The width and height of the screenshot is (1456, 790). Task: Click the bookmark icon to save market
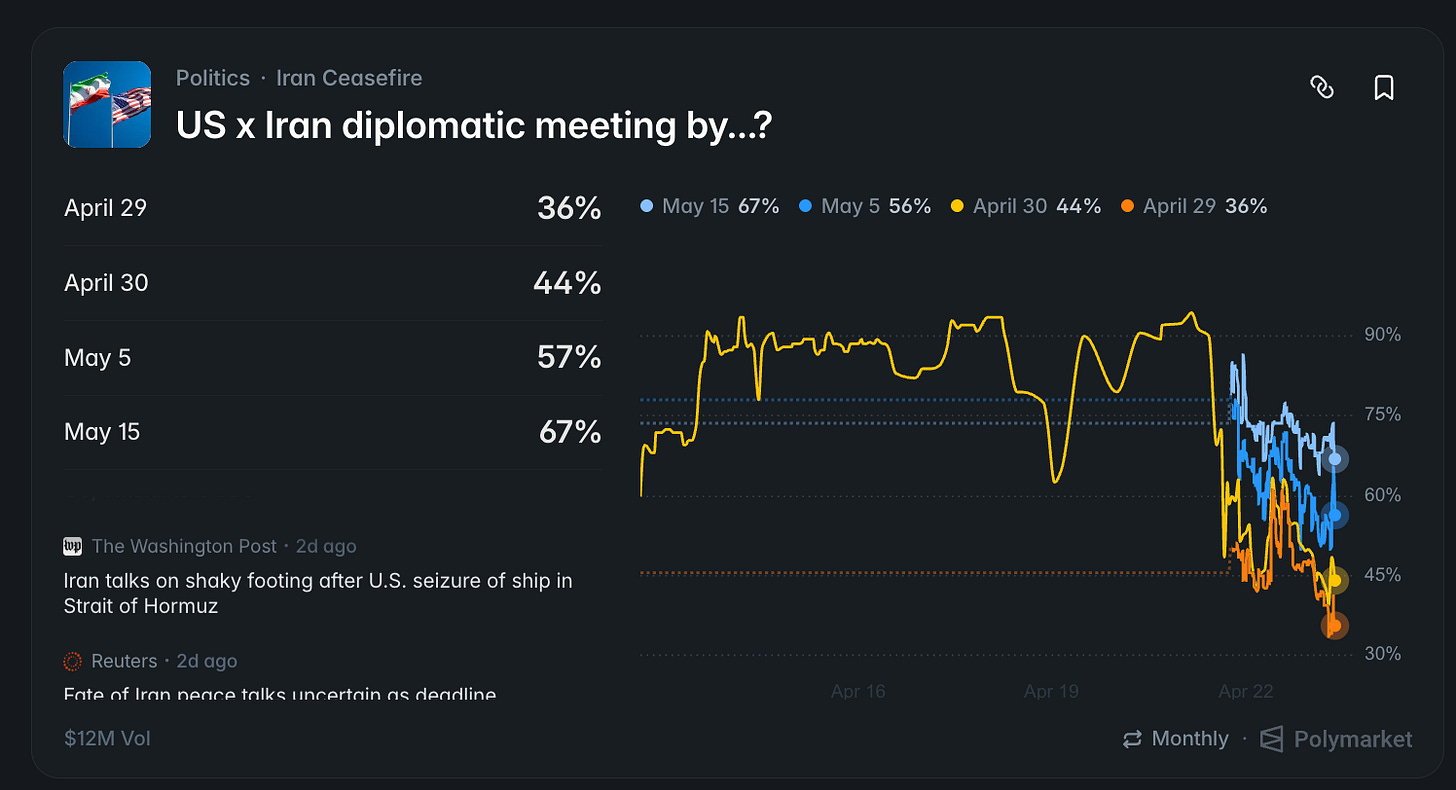pyautogui.click(x=1384, y=88)
